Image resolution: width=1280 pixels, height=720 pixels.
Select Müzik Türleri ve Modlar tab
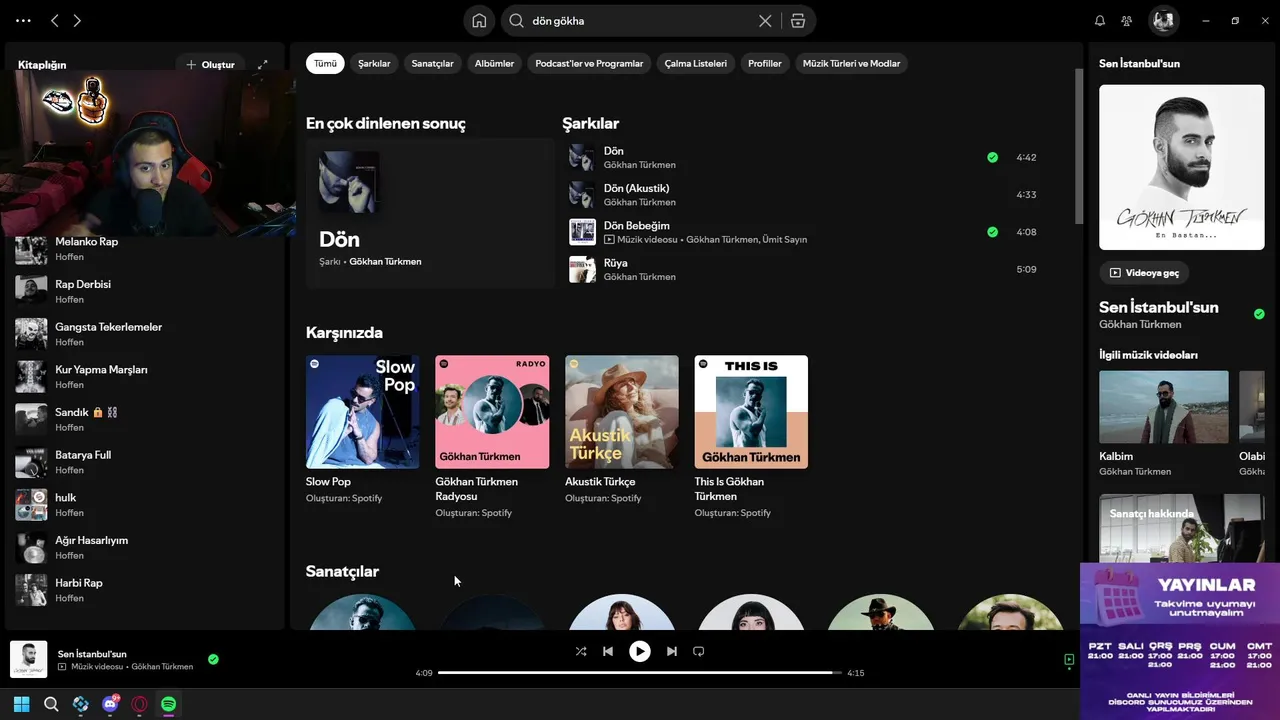coord(851,63)
